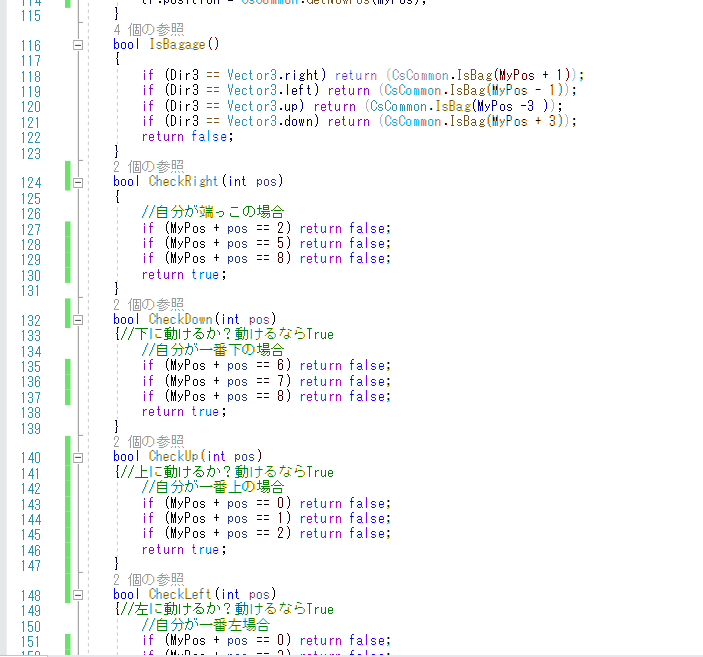Open the 2 個の参照 references link above CheckRight
The width and height of the screenshot is (703, 657).
pos(148,167)
